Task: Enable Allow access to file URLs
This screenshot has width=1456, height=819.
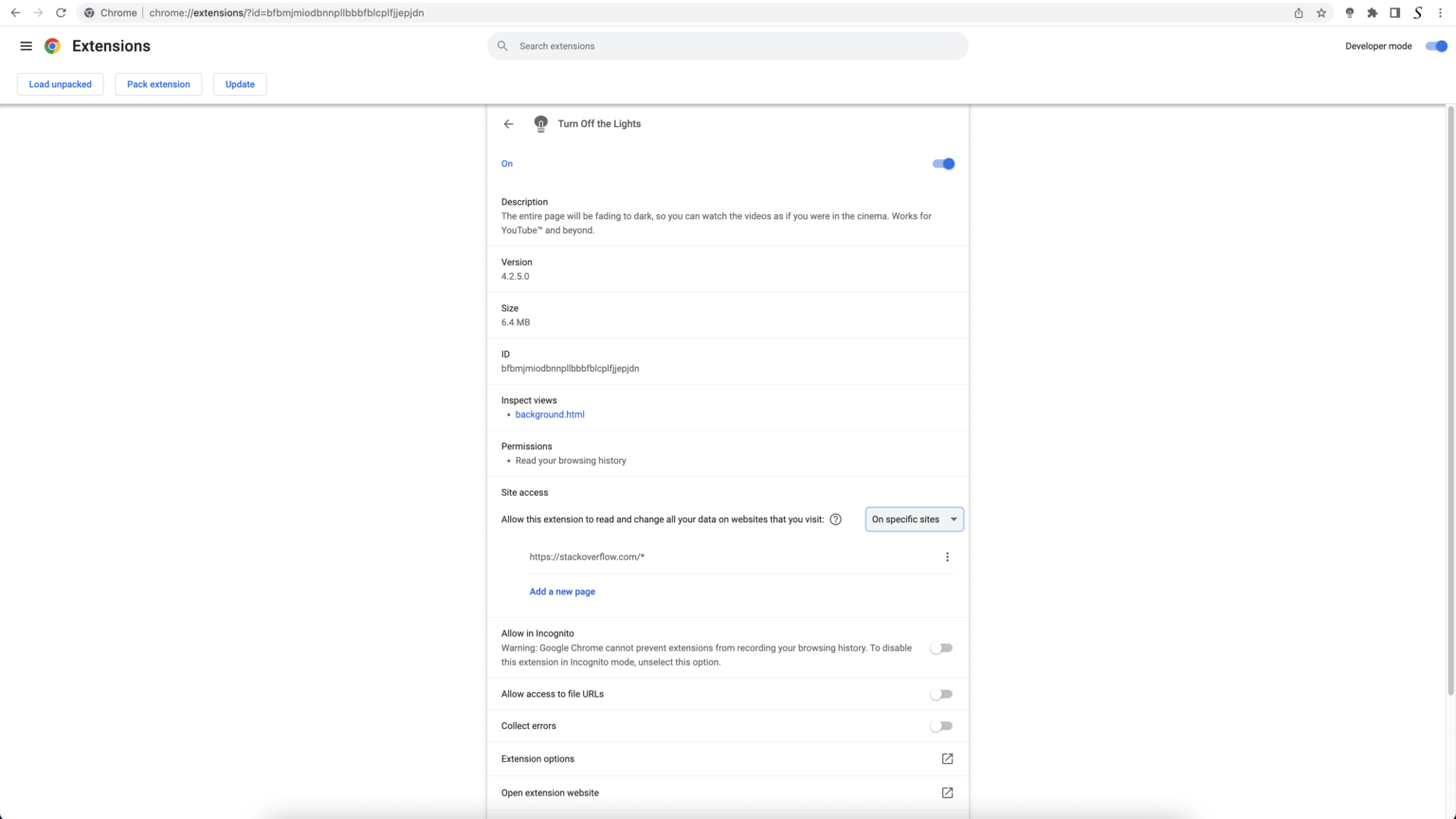Action: [940, 693]
